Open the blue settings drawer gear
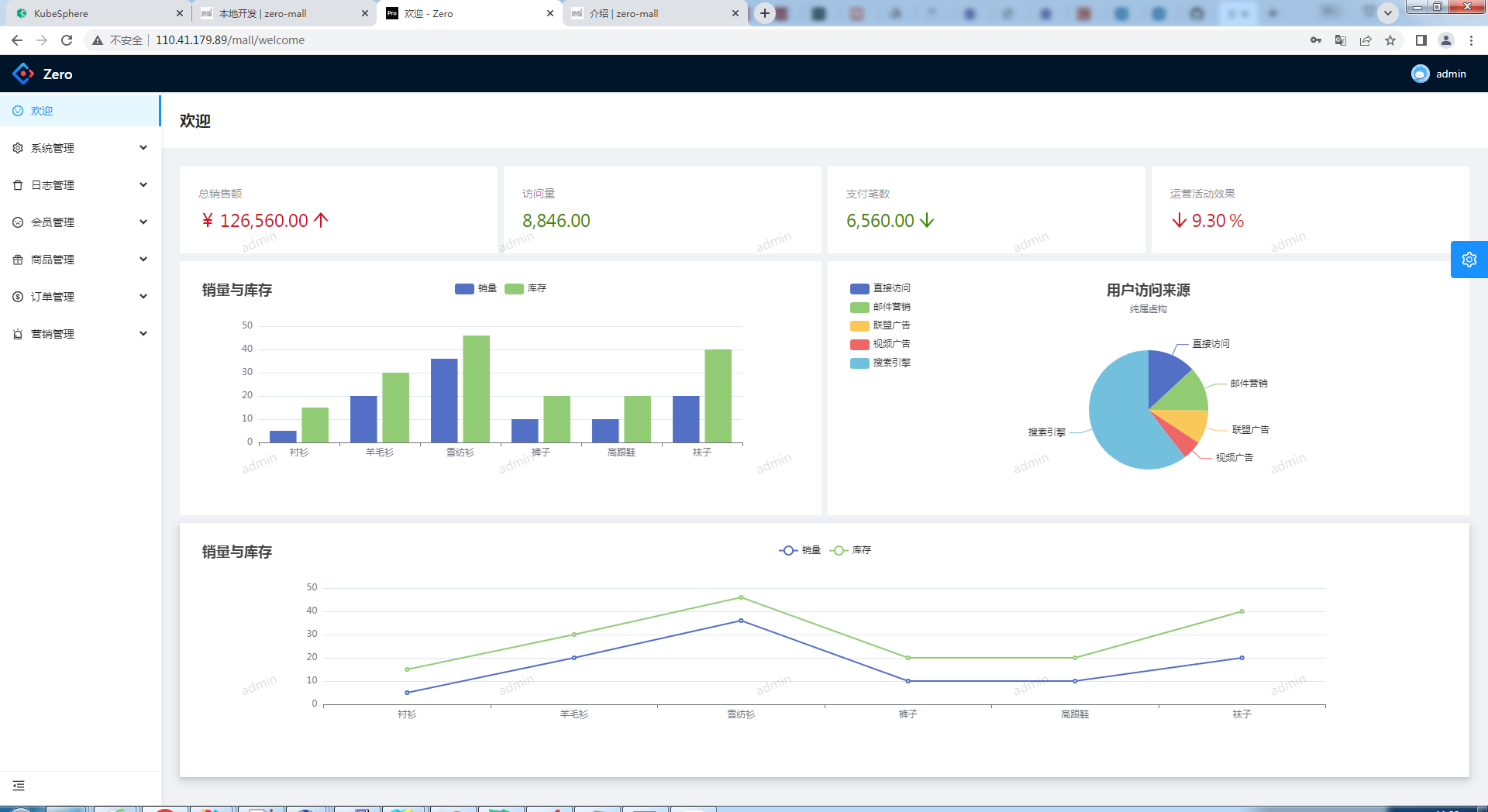 point(1469,260)
